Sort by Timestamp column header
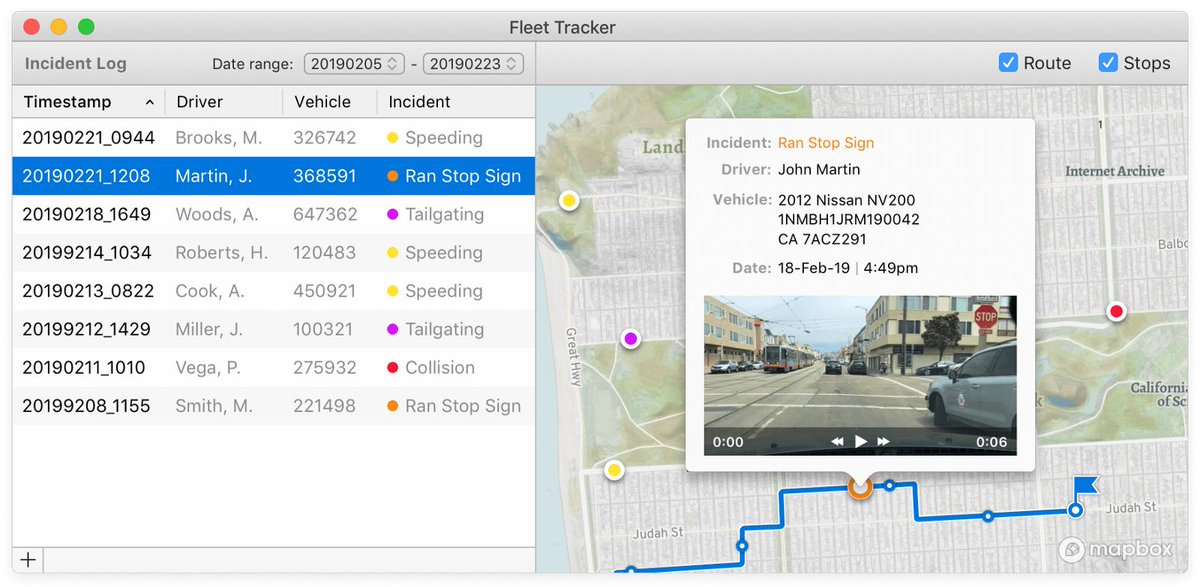 tap(88, 102)
